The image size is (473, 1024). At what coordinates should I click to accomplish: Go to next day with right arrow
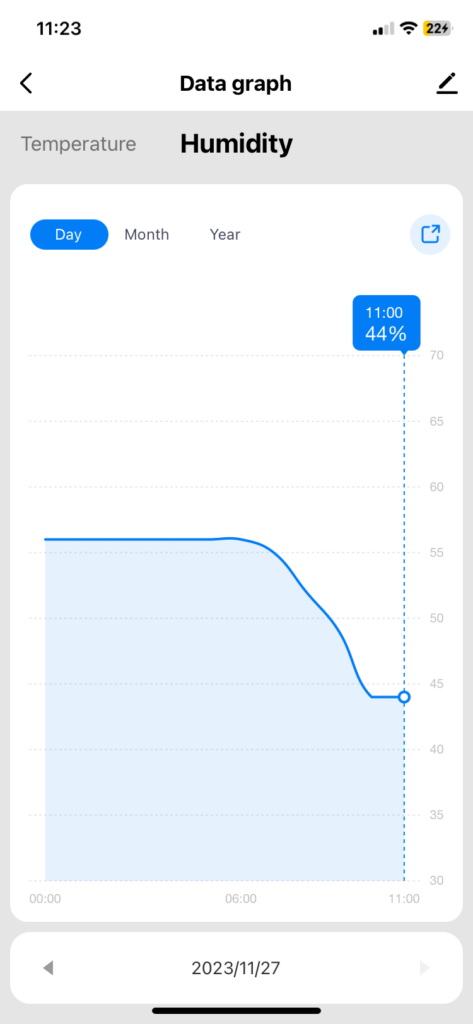(425, 968)
